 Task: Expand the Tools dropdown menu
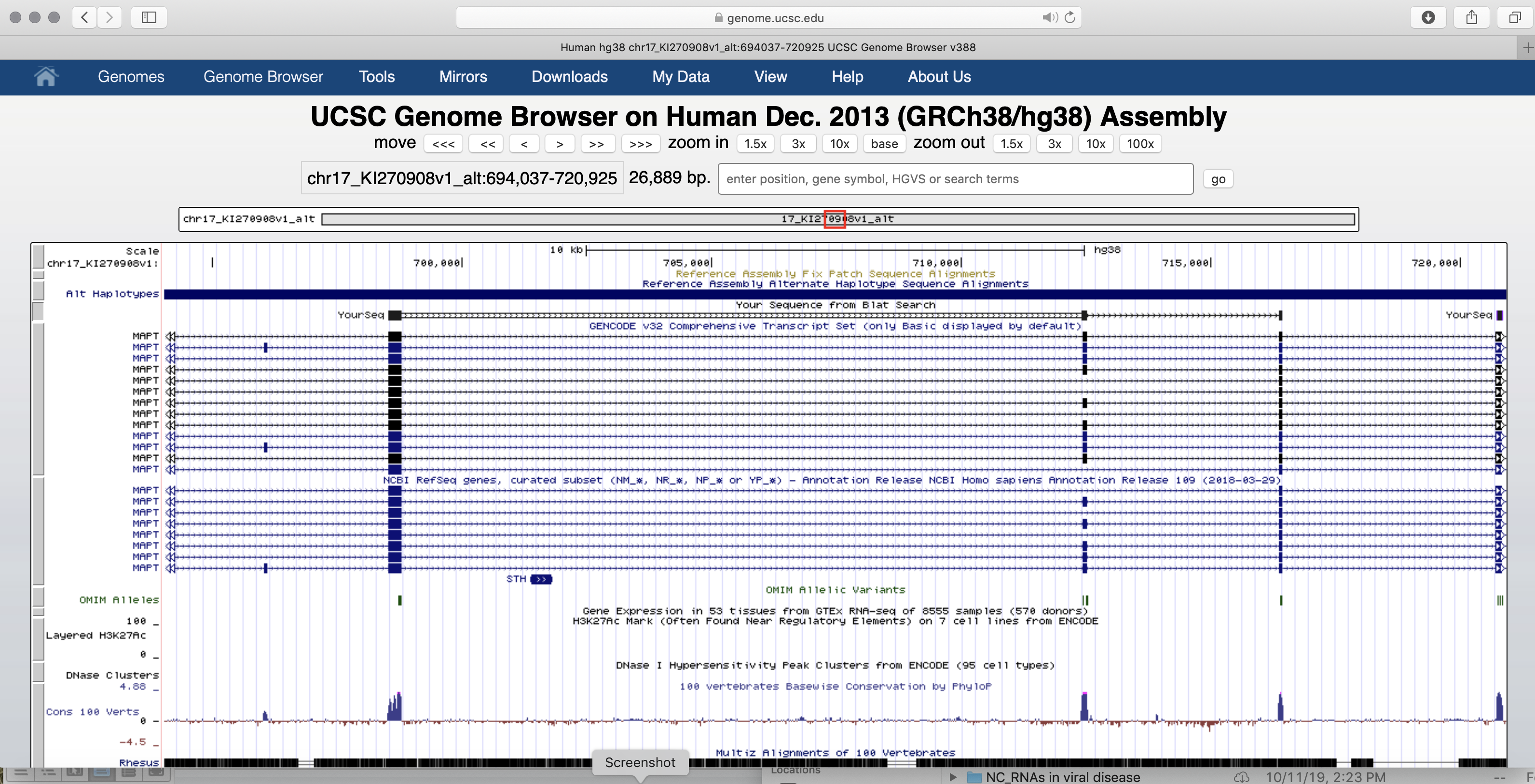click(x=377, y=77)
